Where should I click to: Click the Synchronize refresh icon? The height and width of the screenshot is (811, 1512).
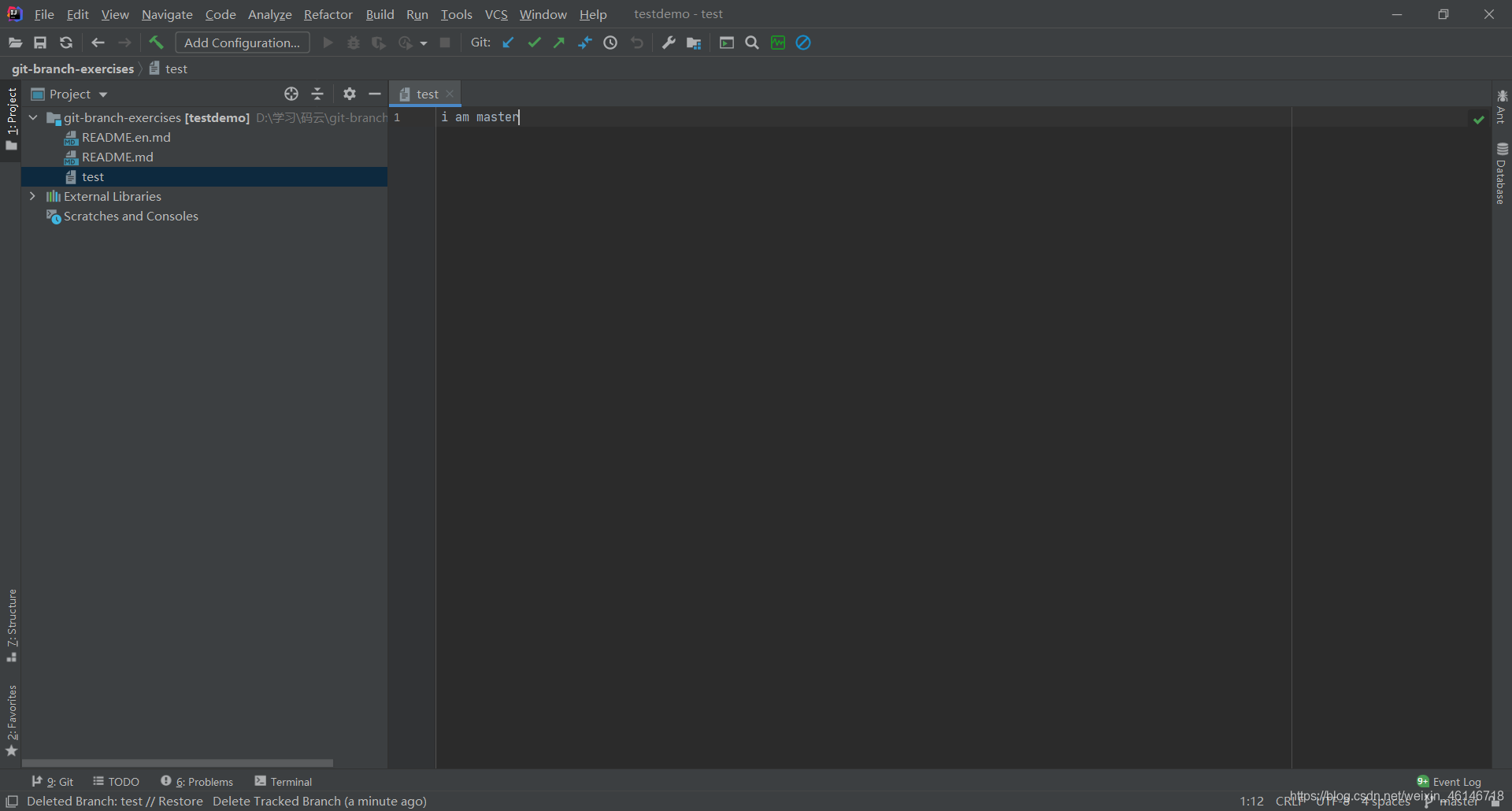[66, 43]
